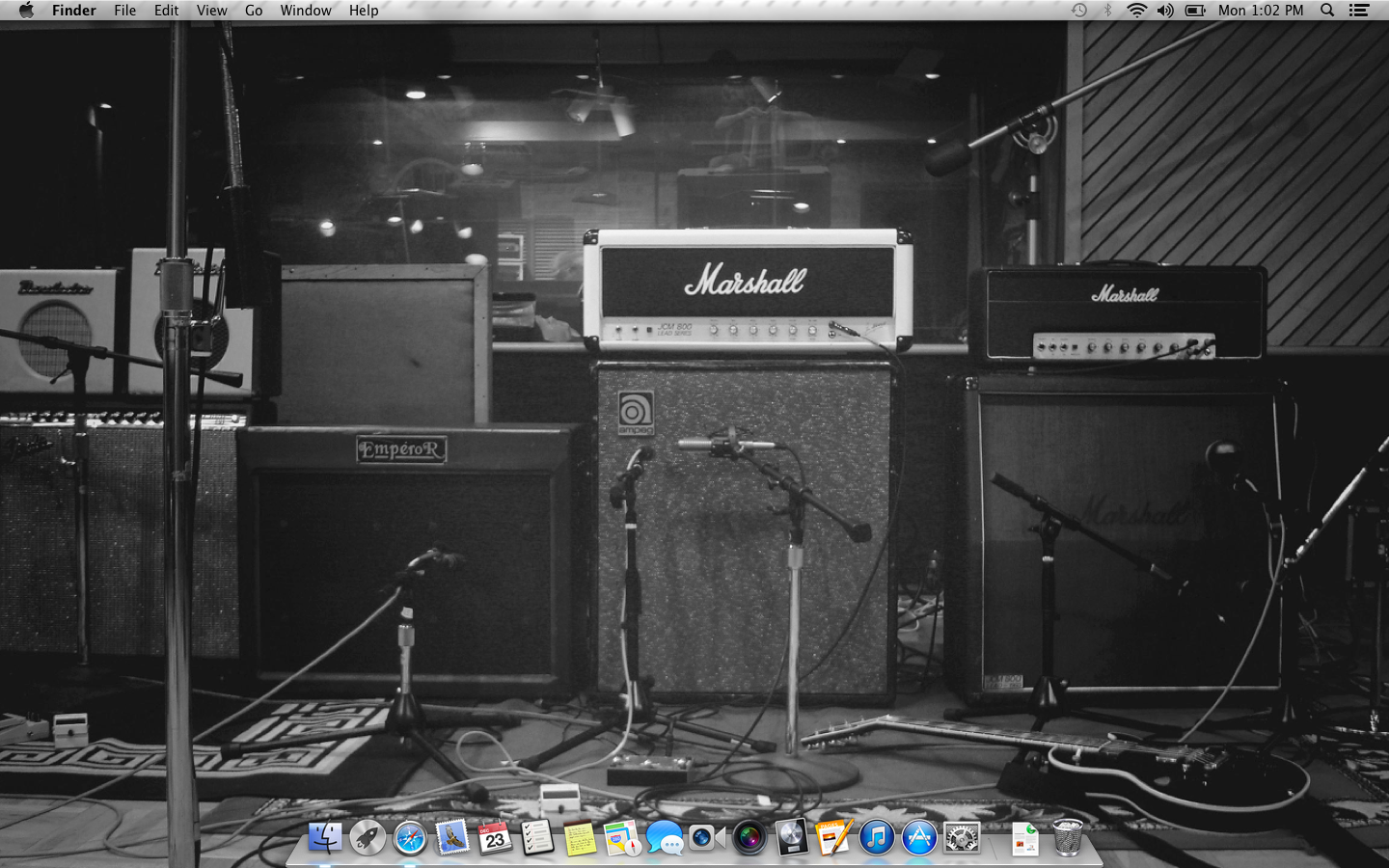The height and width of the screenshot is (868, 1389).
Task: Launch the App Store icon
Action: tap(919, 837)
